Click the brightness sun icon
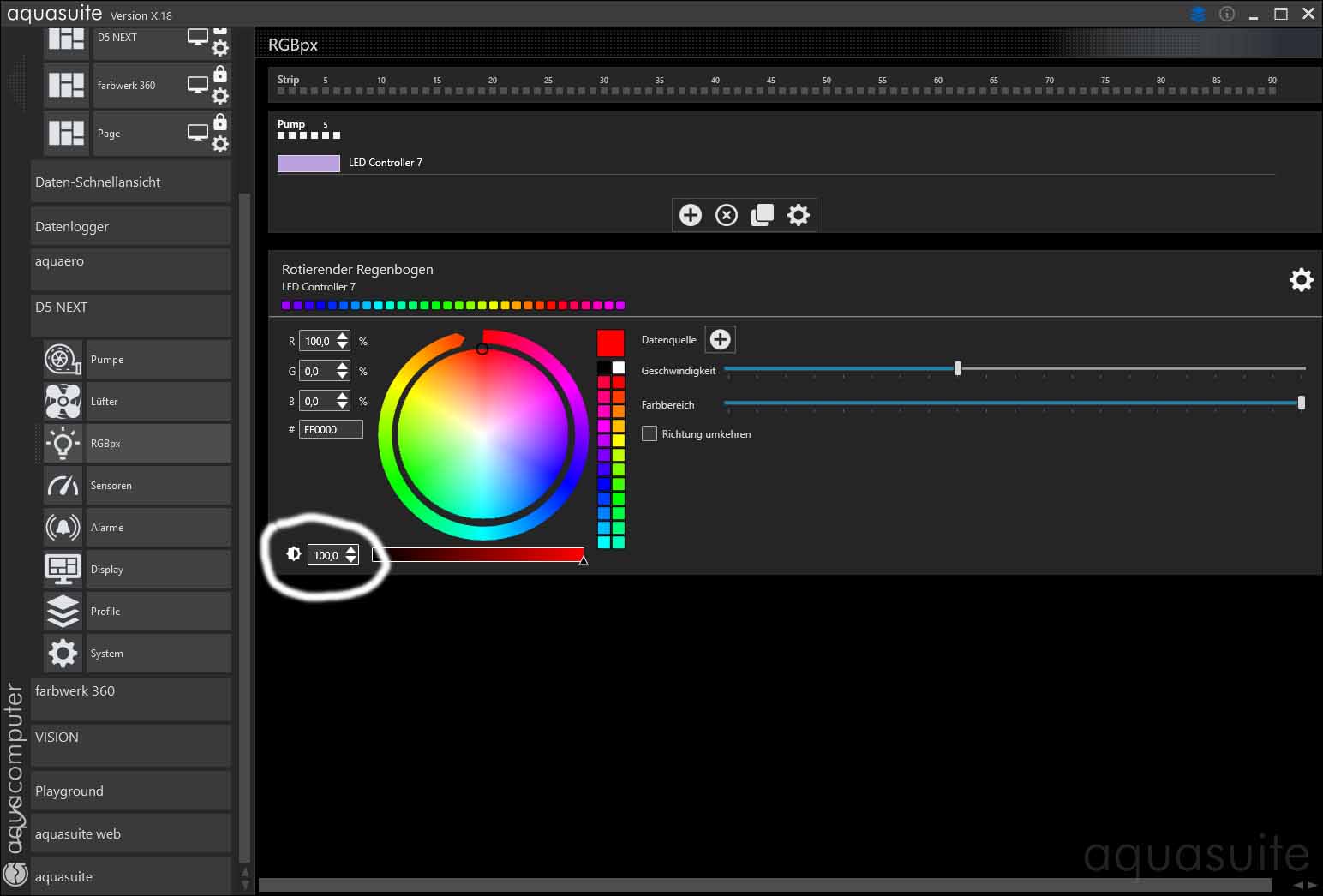This screenshot has width=1323, height=896. [x=293, y=554]
